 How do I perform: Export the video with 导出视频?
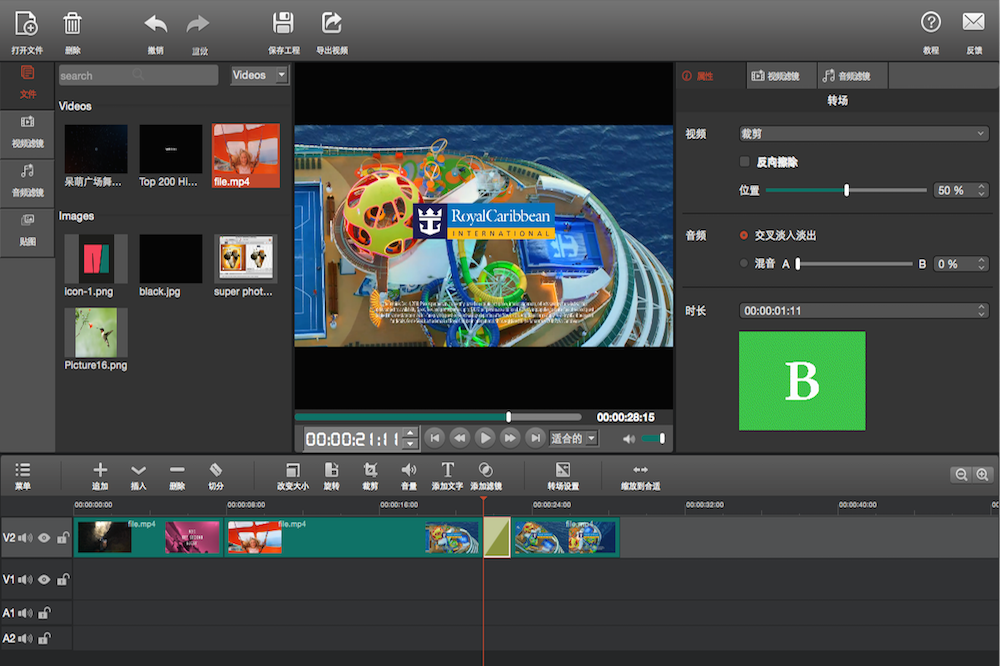click(x=332, y=24)
